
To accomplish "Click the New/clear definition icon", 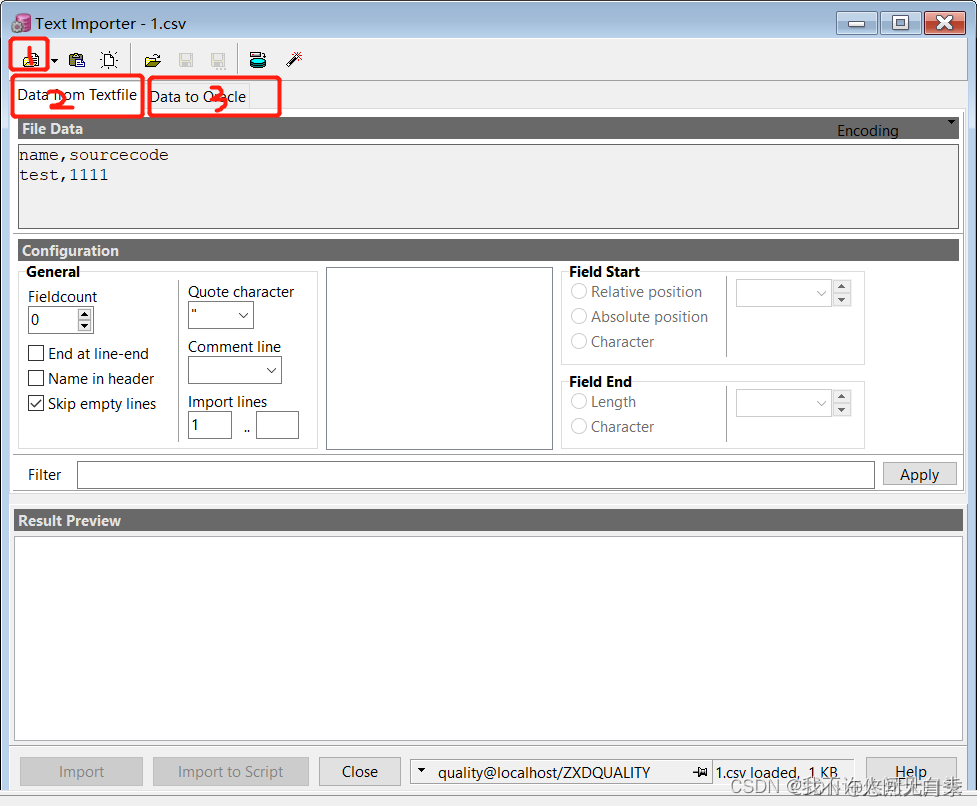I will click(109, 60).
